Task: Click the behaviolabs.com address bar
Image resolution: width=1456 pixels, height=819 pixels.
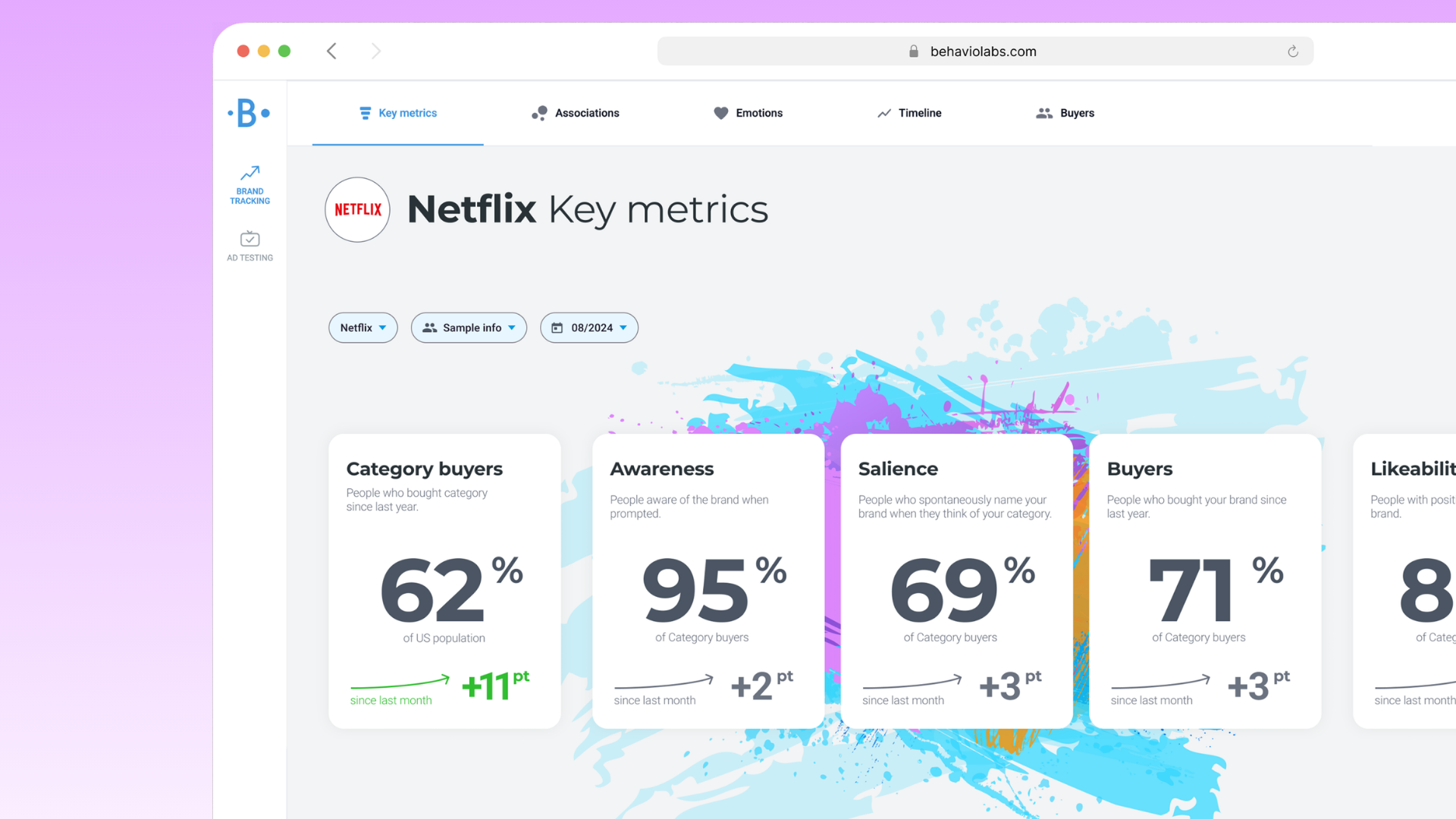Action: click(x=985, y=51)
